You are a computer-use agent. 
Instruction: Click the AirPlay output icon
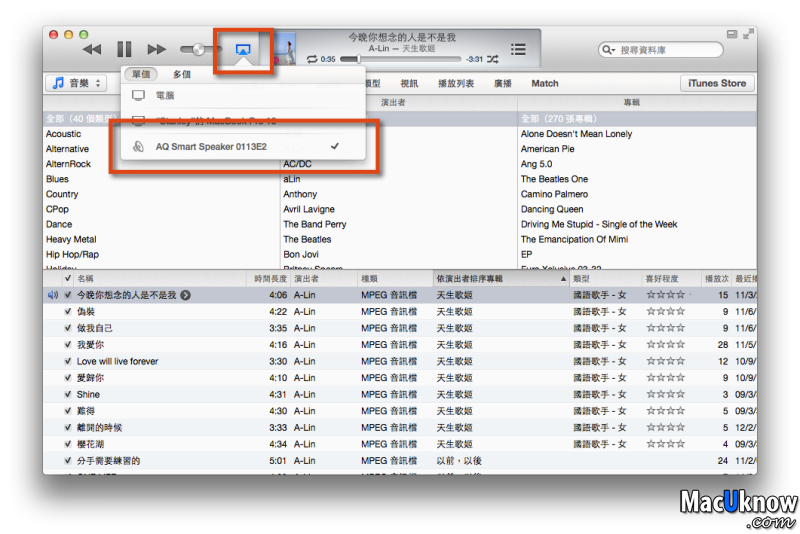click(x=243, y=49)
